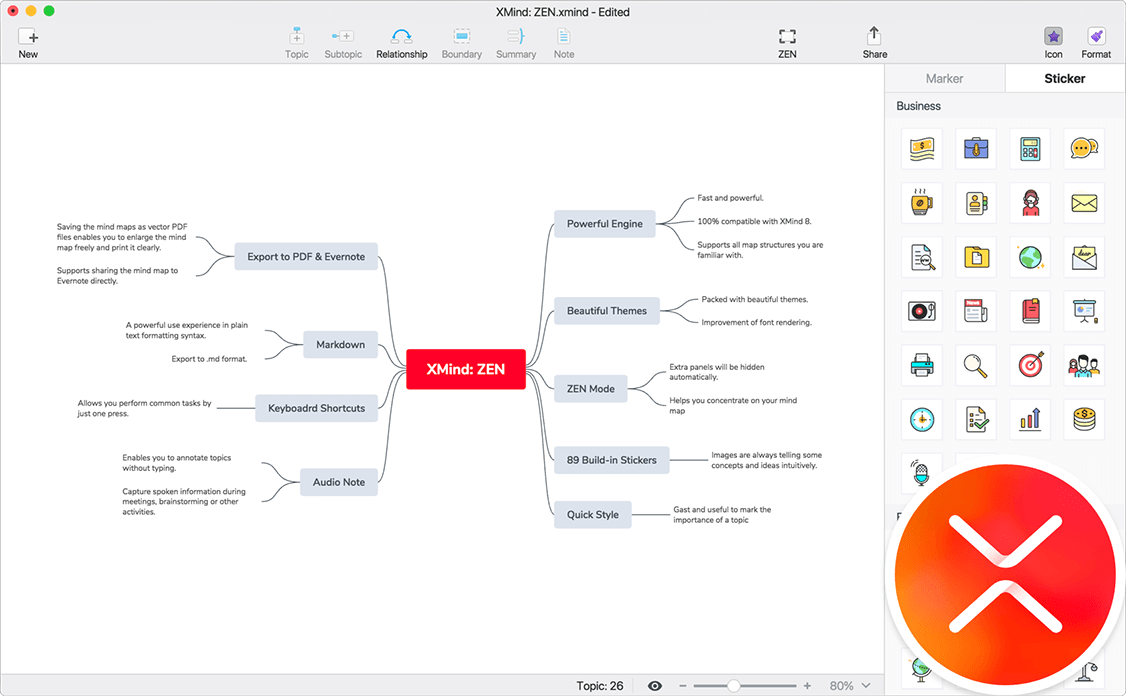Viewport: 1126px width, 696px height.
Task: Select the Powerful Engine topic
Action: coord(605,223)
